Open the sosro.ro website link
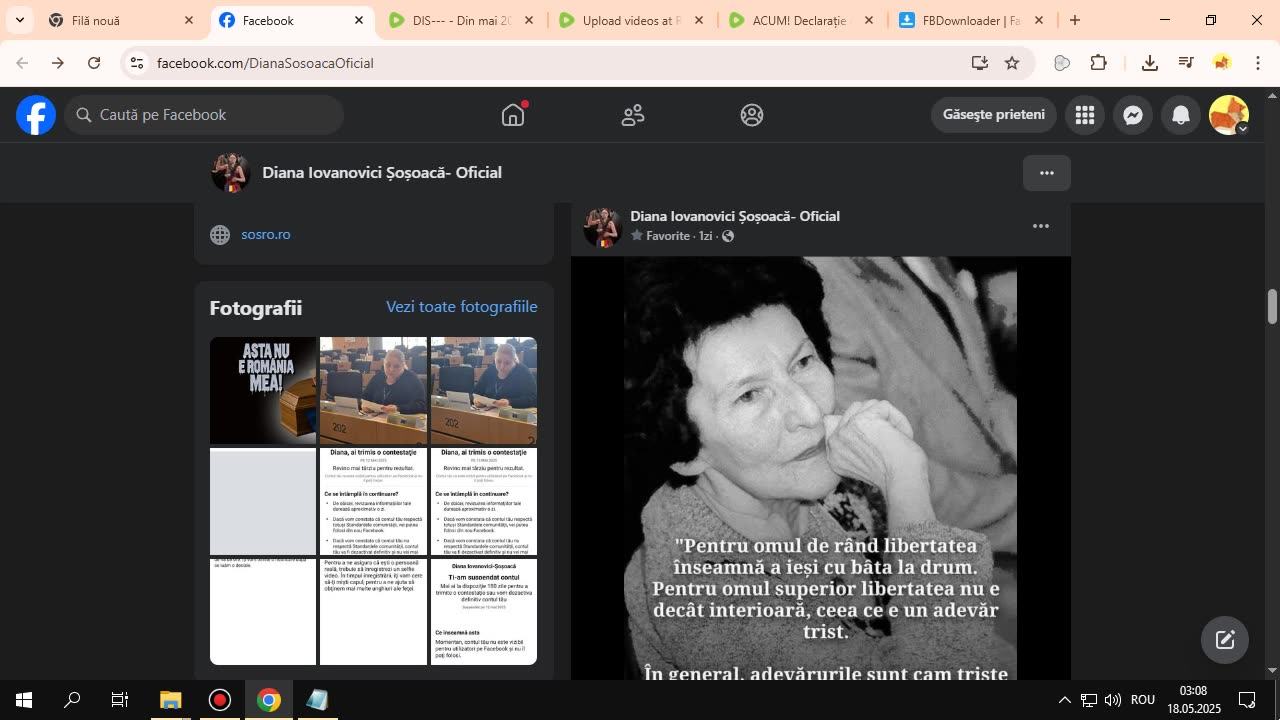Viewport: 1280px width, 720px height. tap(266, 235)
